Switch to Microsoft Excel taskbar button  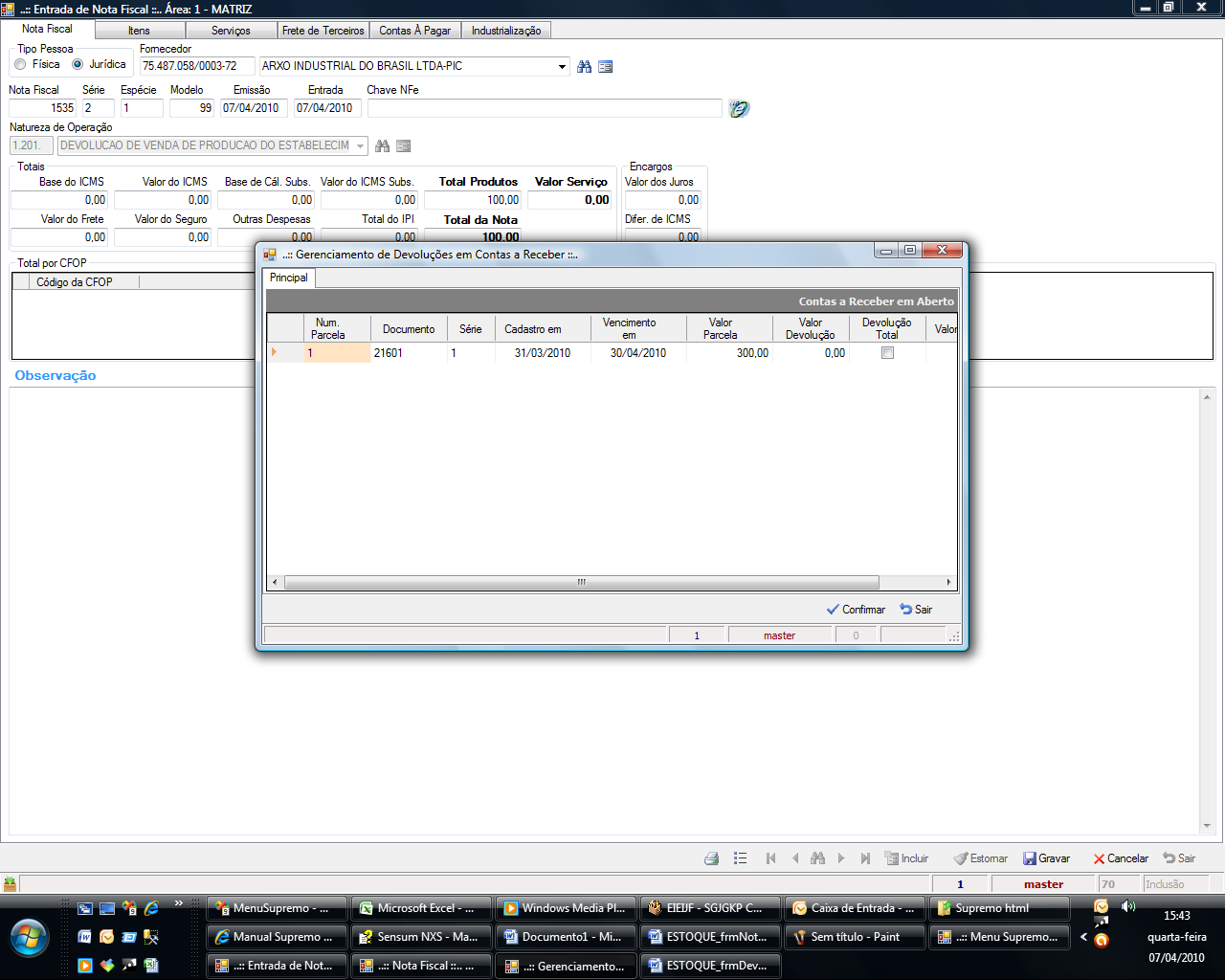click(x=422, y=908)
